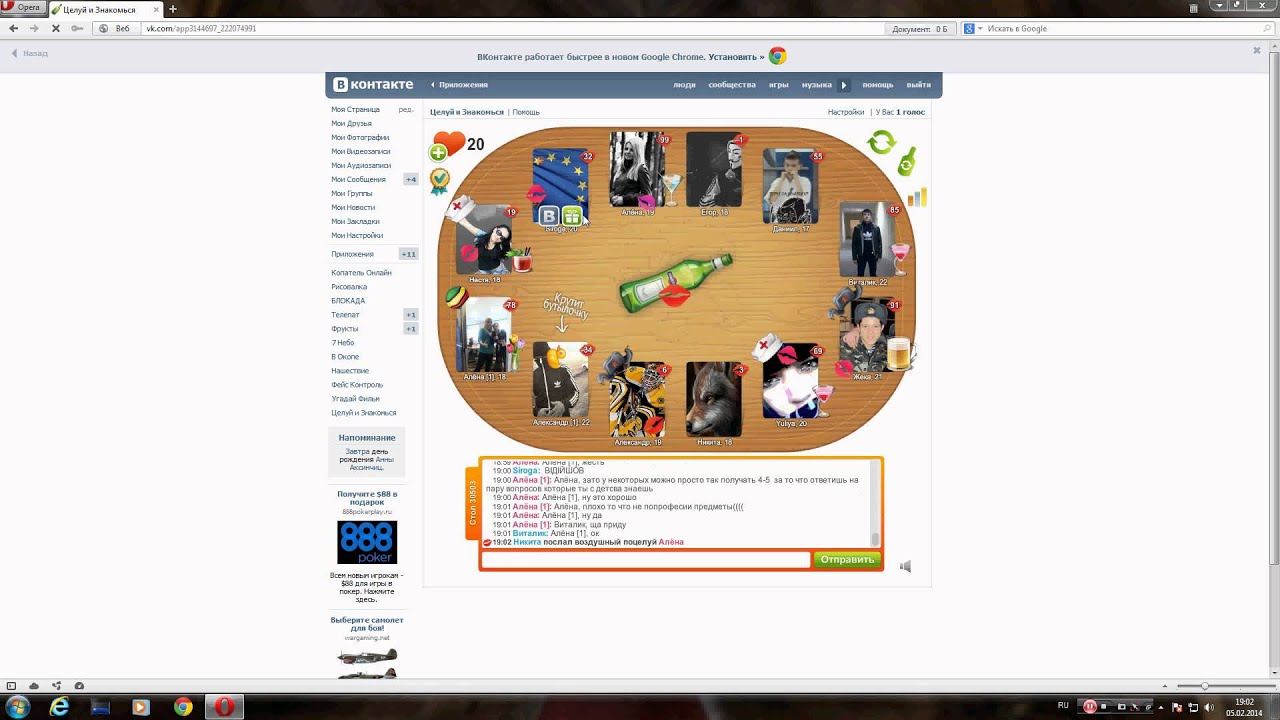Go back with the browser back arrow
Screen dimensions: 1280x720
click(x=13, y=28)
